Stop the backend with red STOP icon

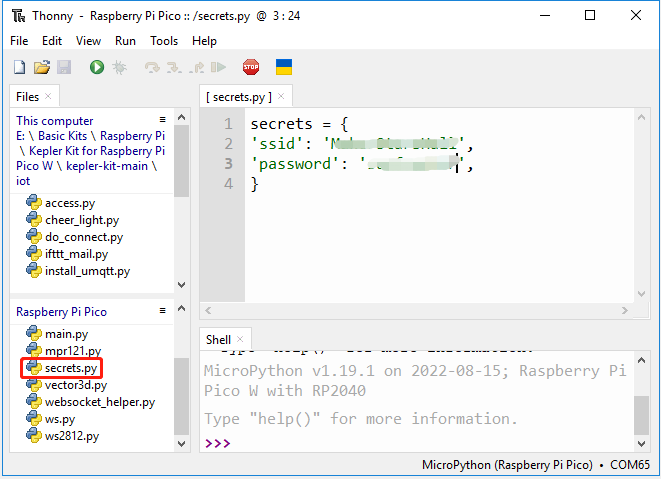pos(251,67)
